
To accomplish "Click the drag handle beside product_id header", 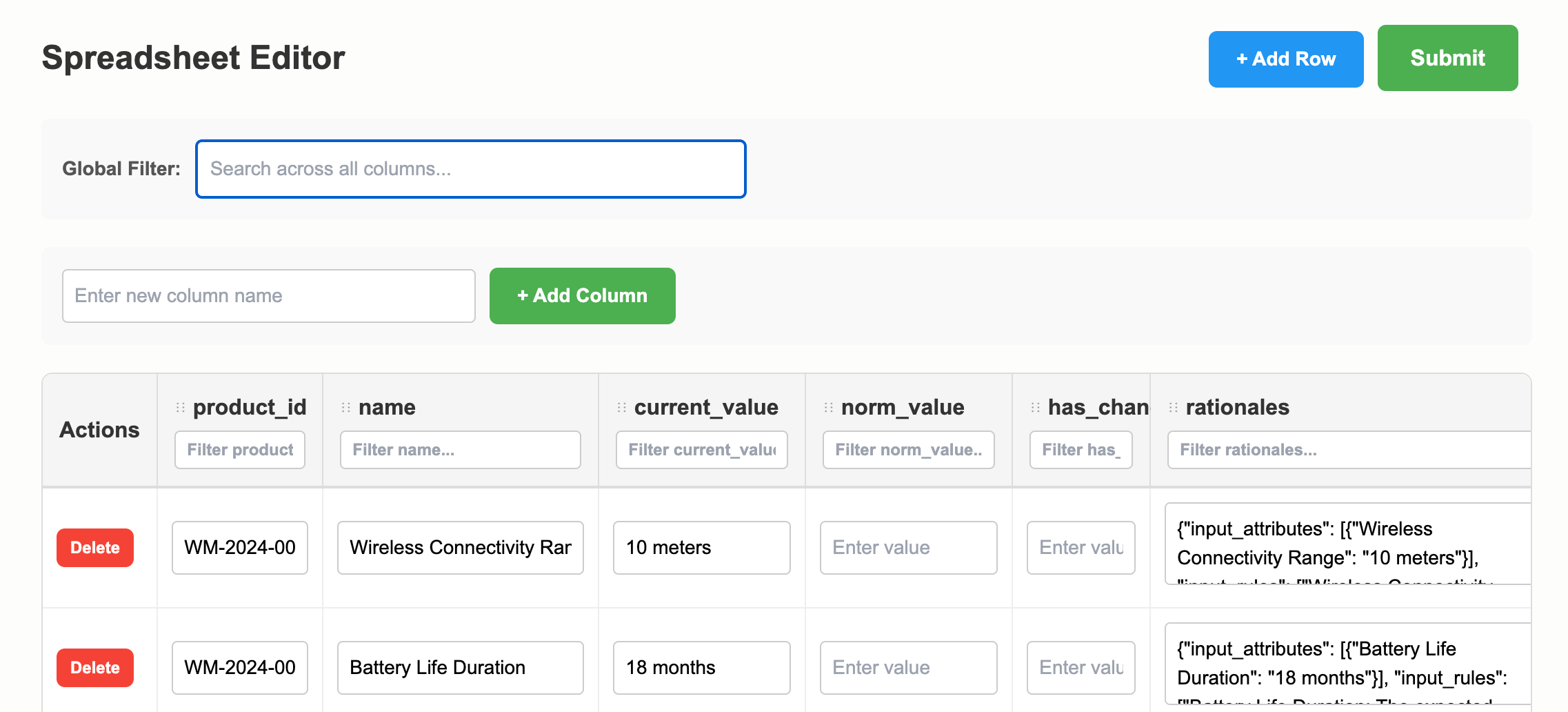I will point(181,408).
